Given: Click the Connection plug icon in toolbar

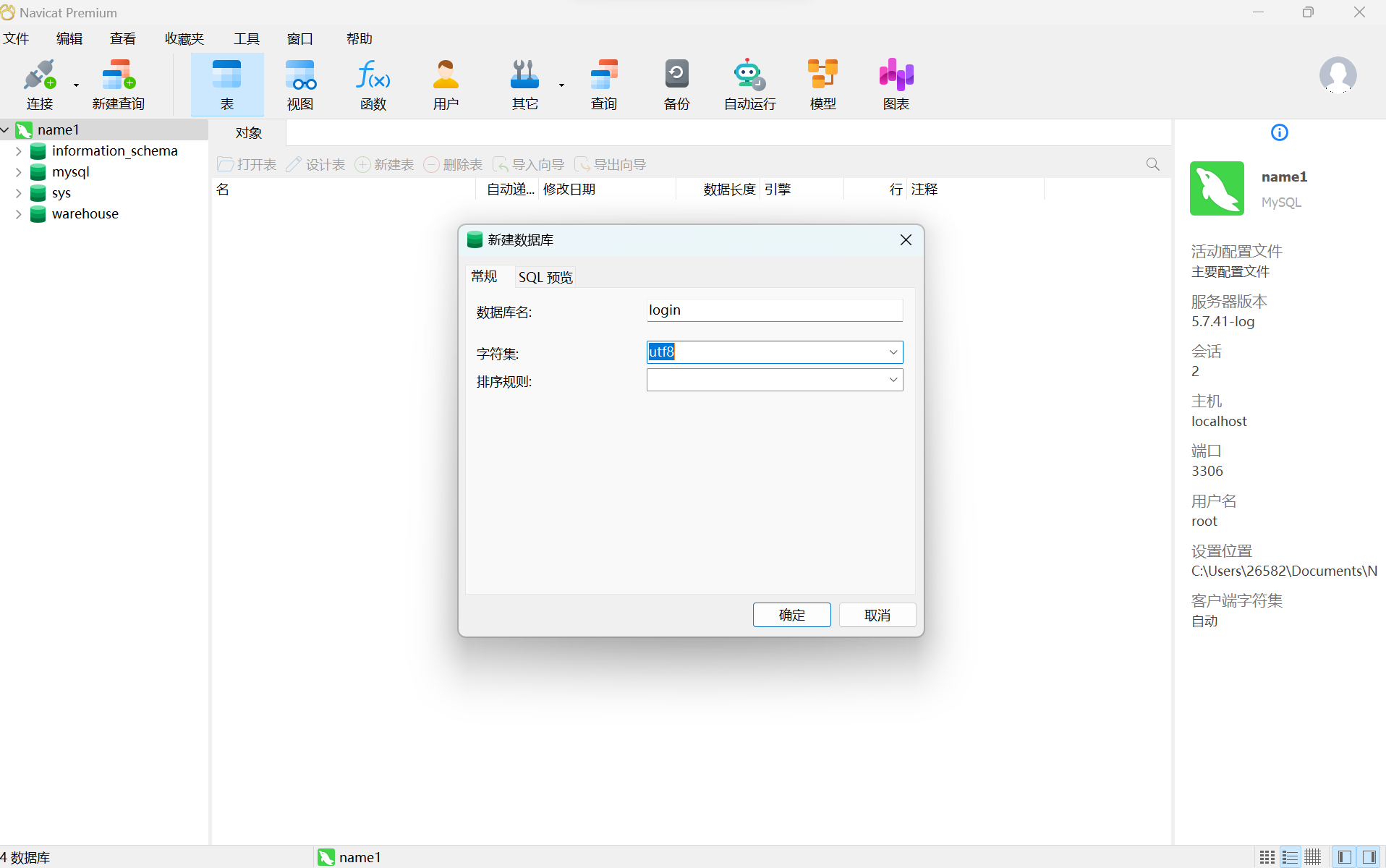Looking at the screenshot, I should click(39, 75).
